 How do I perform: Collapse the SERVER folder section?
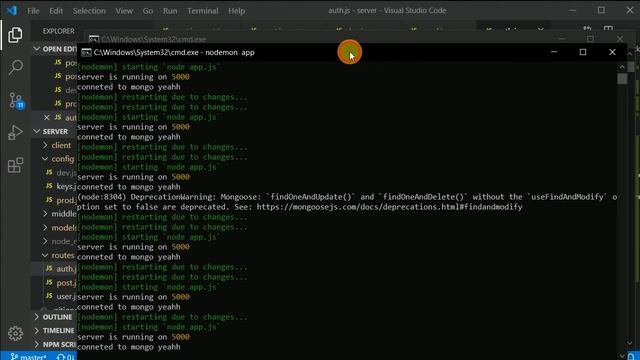click(54, 131)
